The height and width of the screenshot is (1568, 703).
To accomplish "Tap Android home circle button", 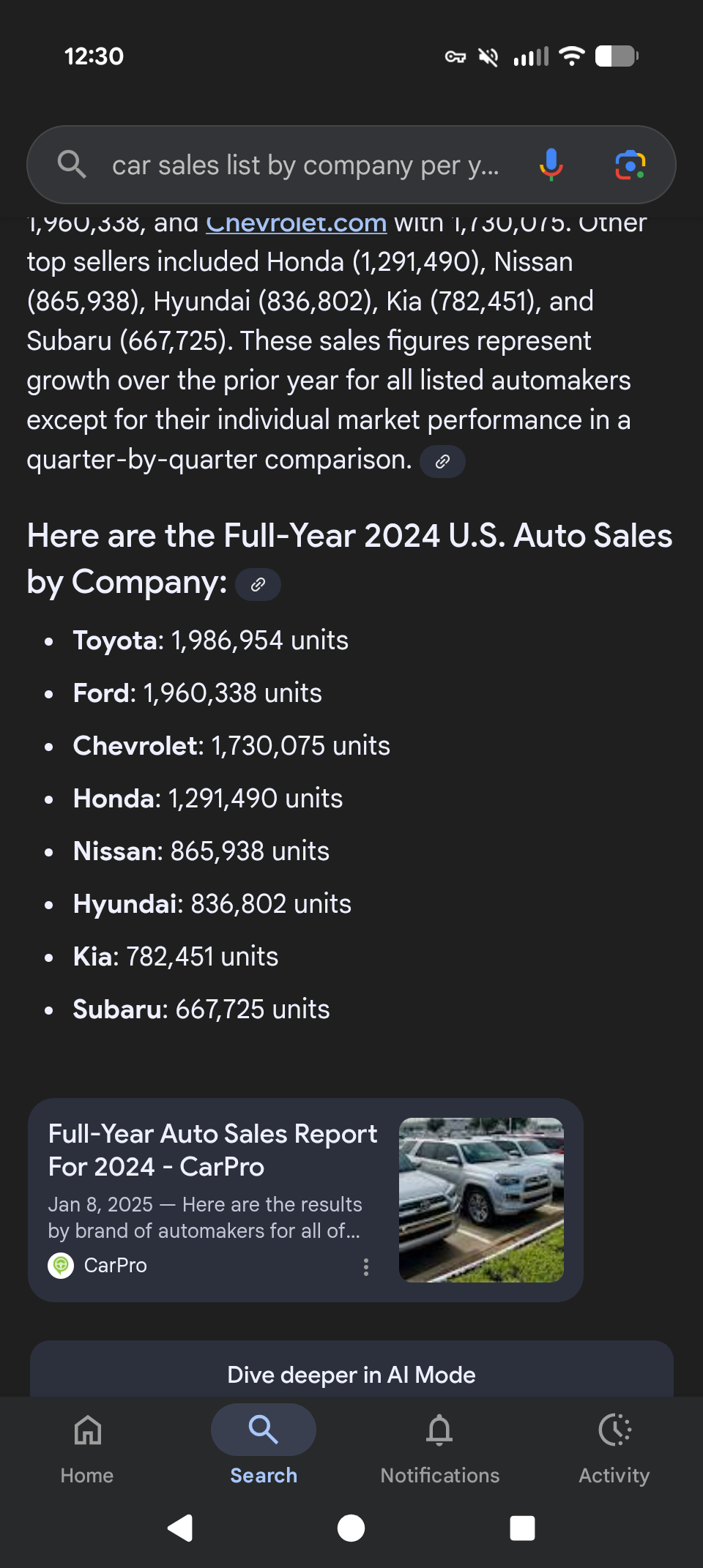I will [x=351, y=1528].
